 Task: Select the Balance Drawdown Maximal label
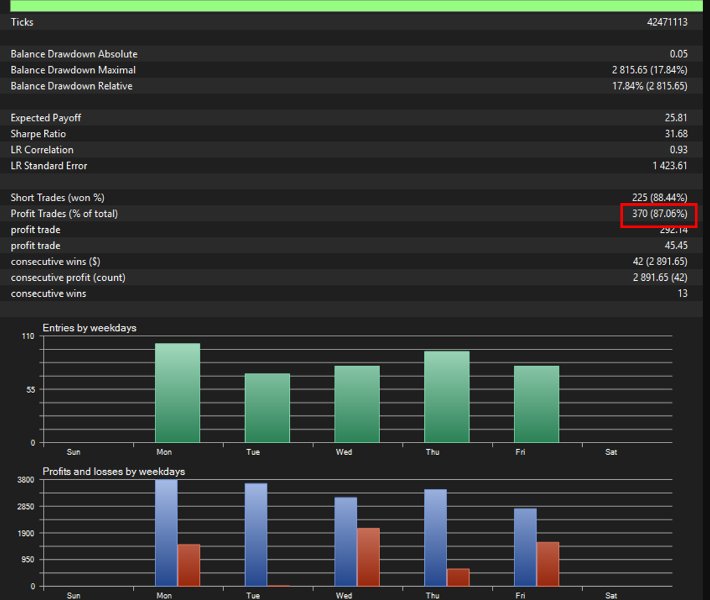[73, 70]
